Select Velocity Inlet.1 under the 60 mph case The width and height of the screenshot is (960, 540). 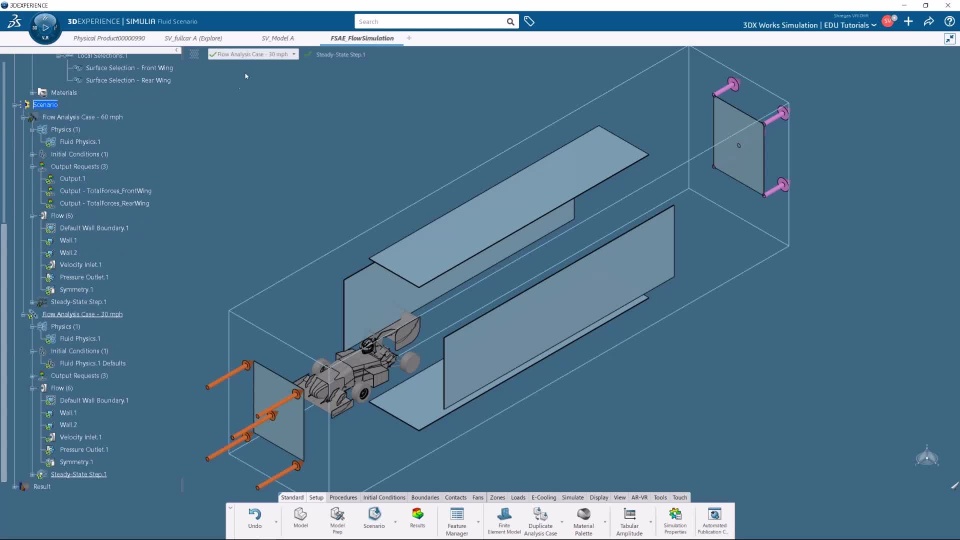(80, 264)
